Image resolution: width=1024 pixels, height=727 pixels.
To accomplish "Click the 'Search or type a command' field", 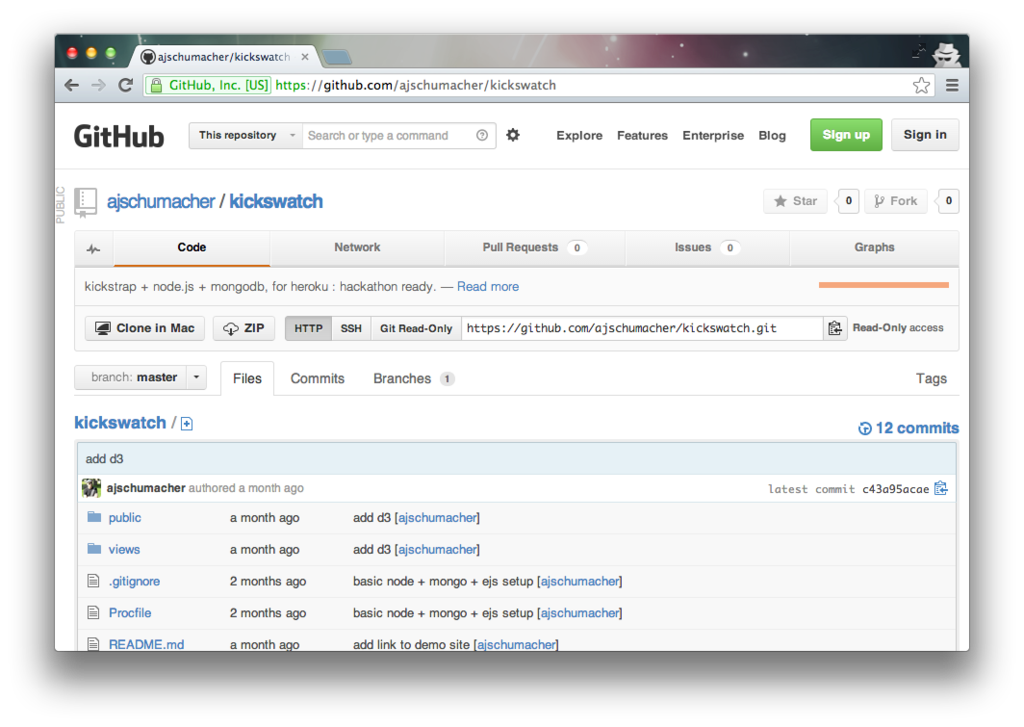I will [389, 135].
